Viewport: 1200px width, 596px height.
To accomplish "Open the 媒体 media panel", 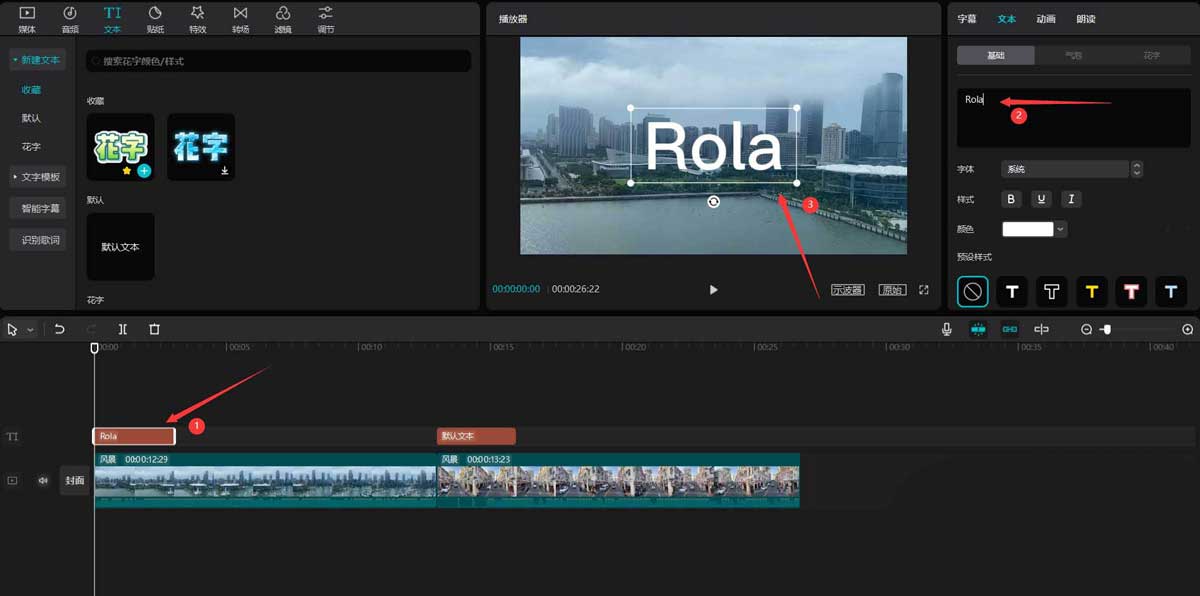I will pyautogui.click(x=26, y=18).
